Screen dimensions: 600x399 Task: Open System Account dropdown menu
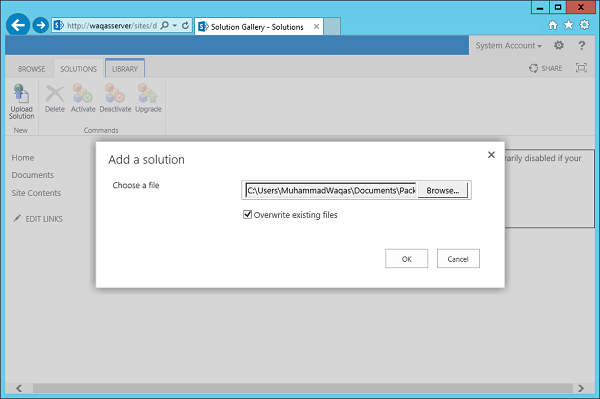(x=509, y=46)
